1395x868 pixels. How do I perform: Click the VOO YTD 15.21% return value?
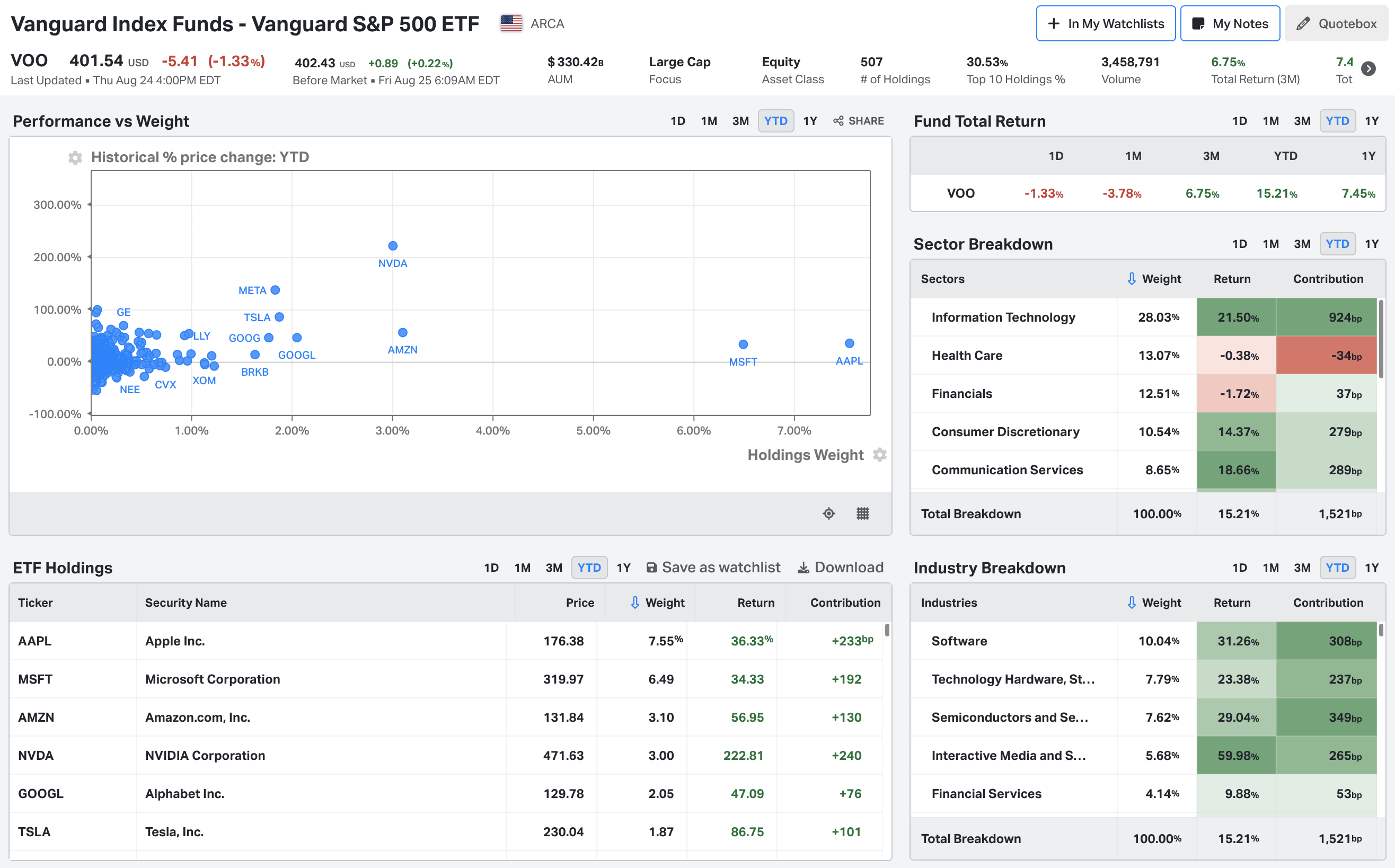click(x=1276, y=193)
